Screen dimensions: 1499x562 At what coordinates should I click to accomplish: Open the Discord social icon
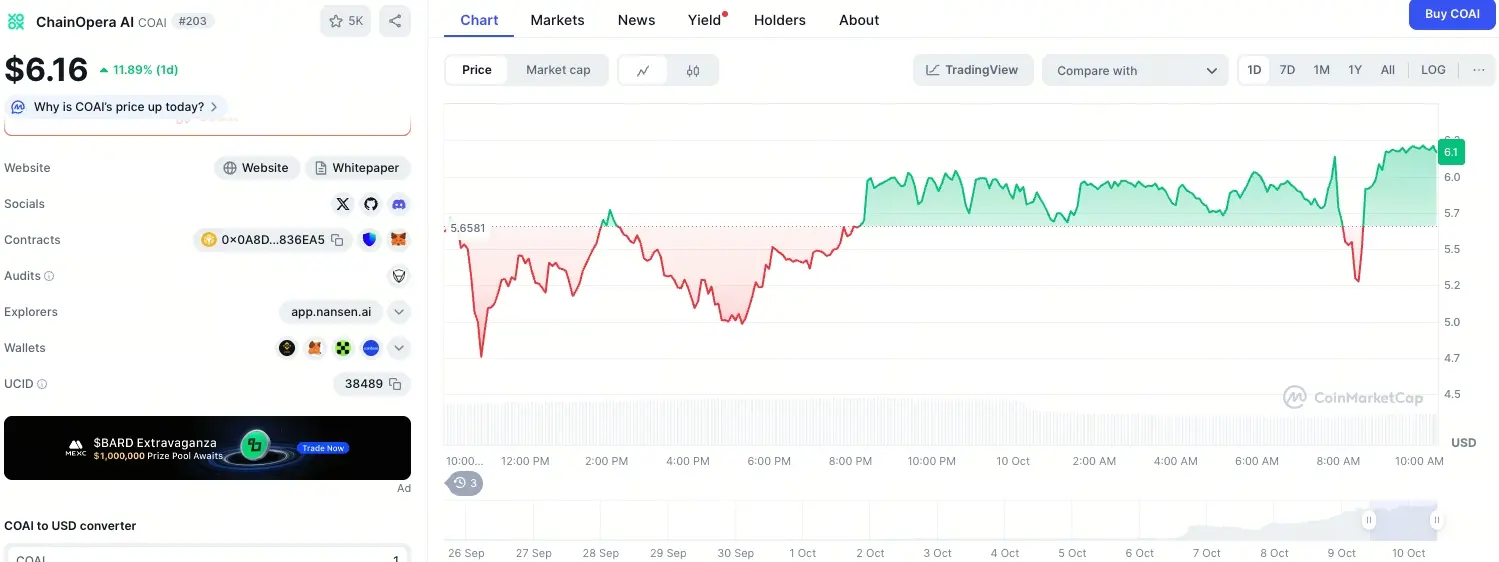tap(399, 204)
